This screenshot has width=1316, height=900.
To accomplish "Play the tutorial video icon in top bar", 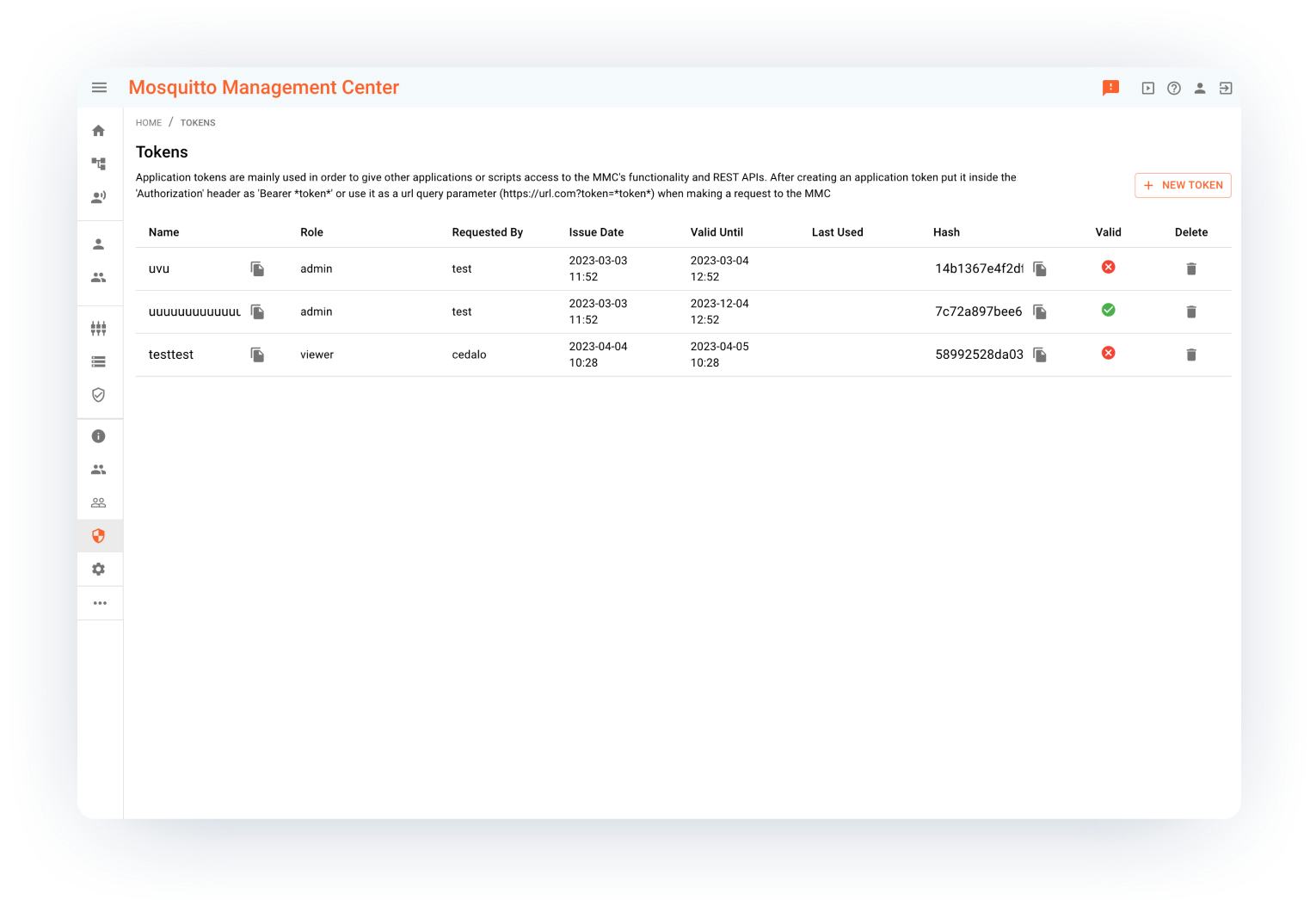I will coord(1148,87).
